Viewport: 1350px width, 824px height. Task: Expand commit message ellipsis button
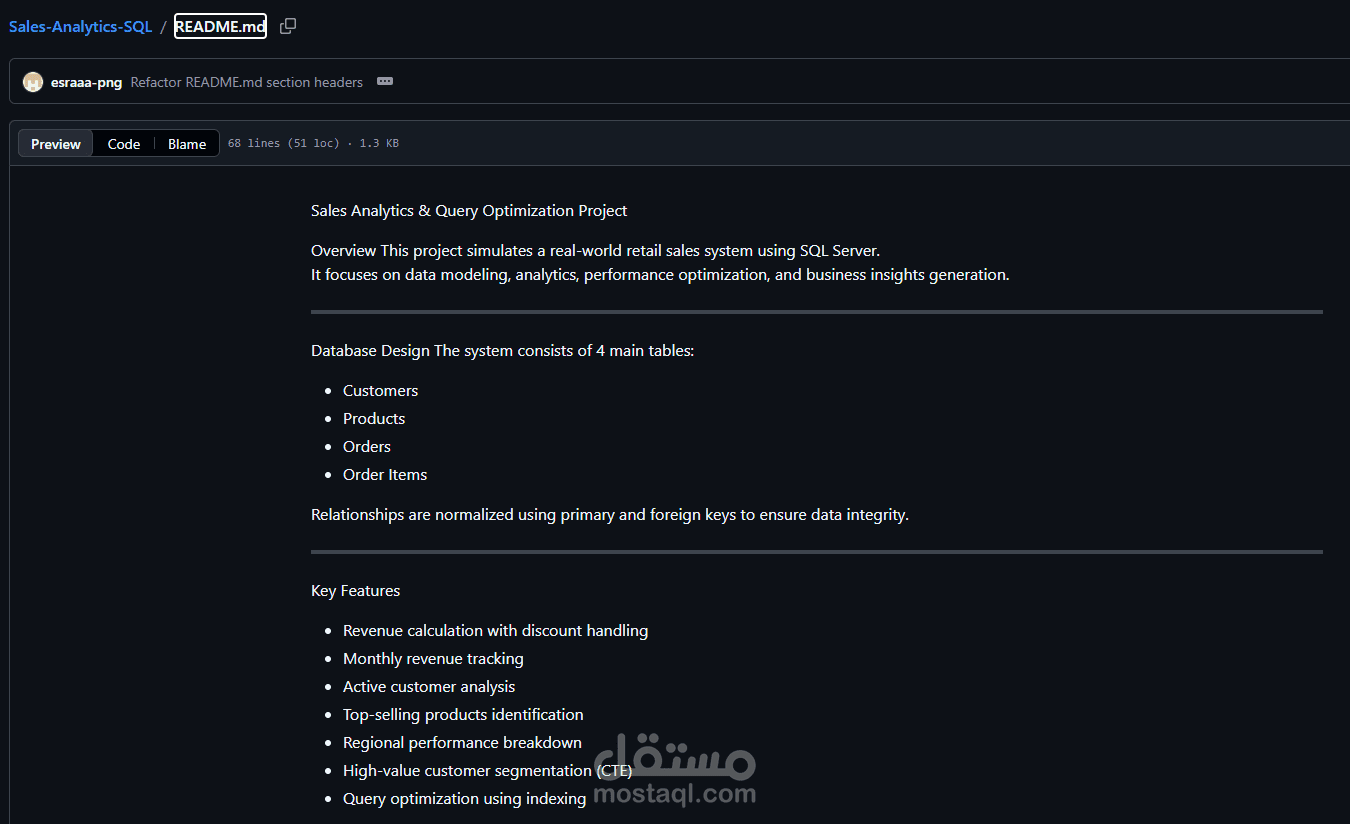point(385,82)
